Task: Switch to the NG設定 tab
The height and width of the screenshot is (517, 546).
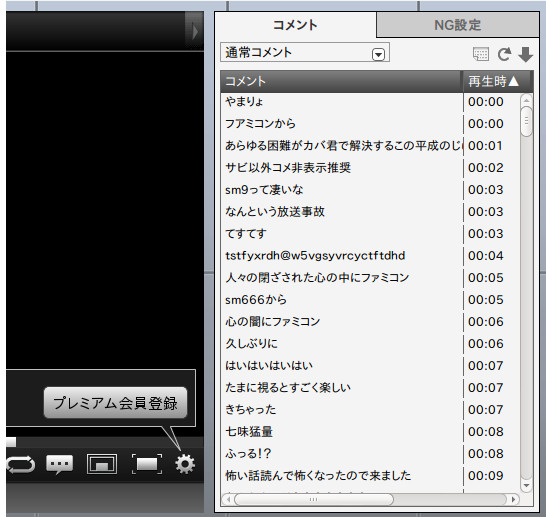Action: tap(458, 25)
